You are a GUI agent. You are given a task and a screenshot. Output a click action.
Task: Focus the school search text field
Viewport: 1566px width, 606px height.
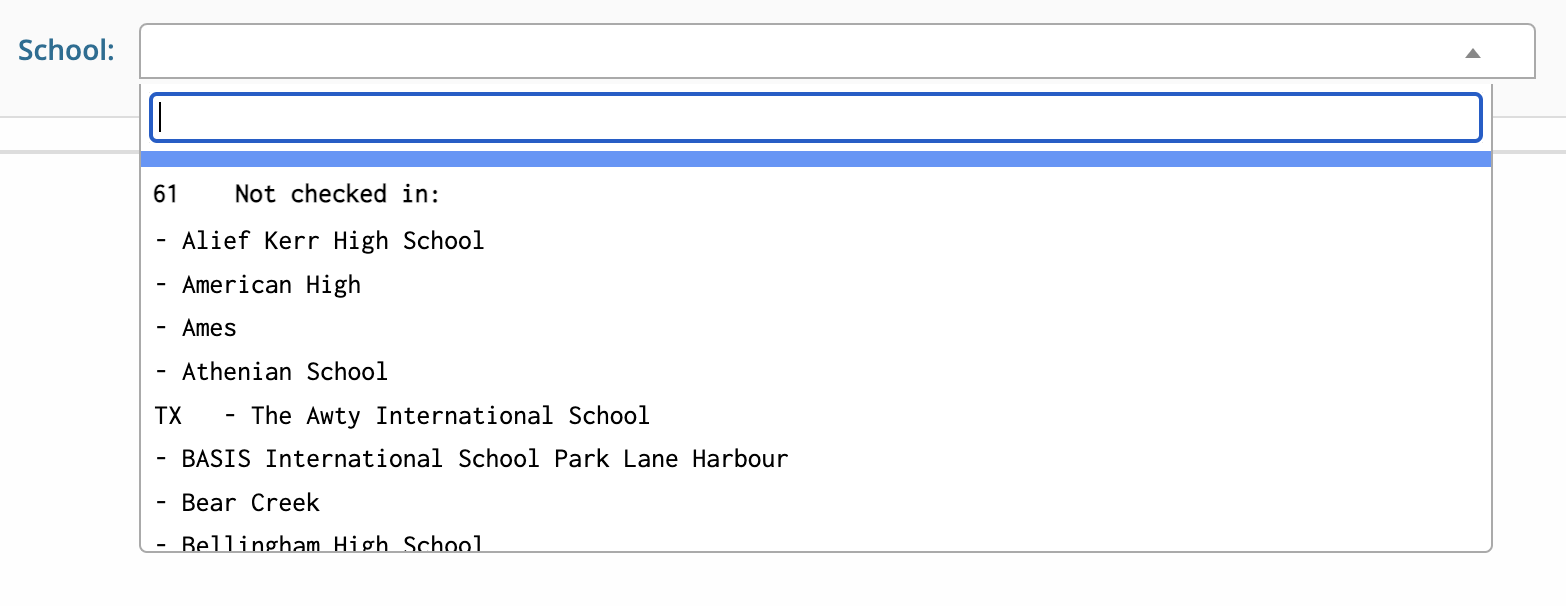point(814,119)
